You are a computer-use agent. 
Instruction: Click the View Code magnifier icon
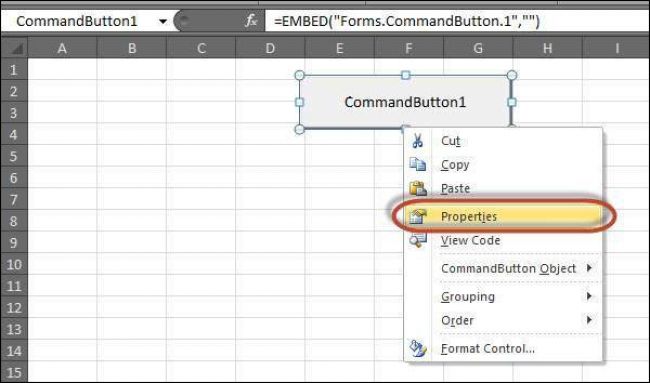tap(418, 240)
